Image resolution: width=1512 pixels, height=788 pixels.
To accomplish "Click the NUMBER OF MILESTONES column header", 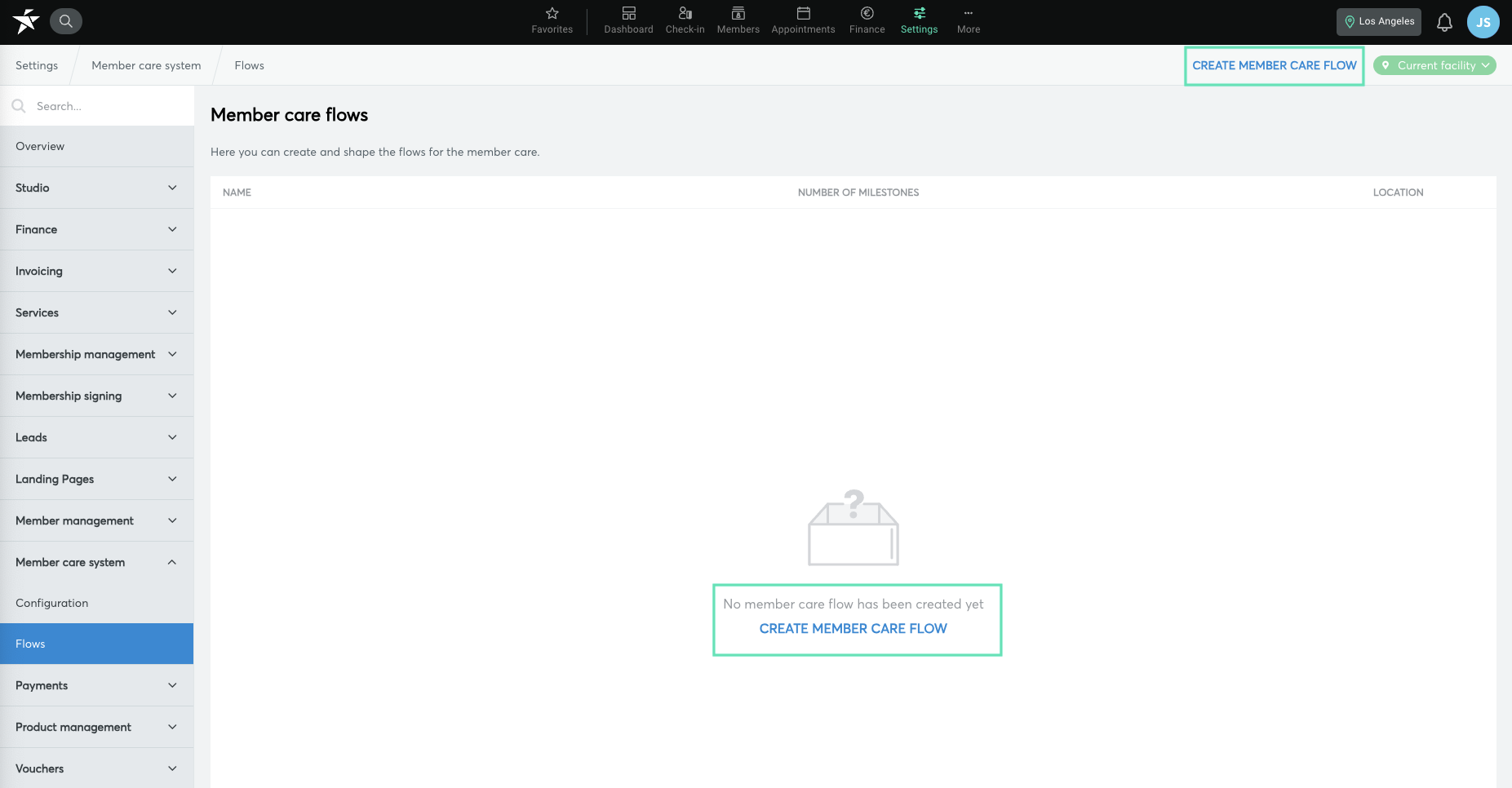I will 858,193.
